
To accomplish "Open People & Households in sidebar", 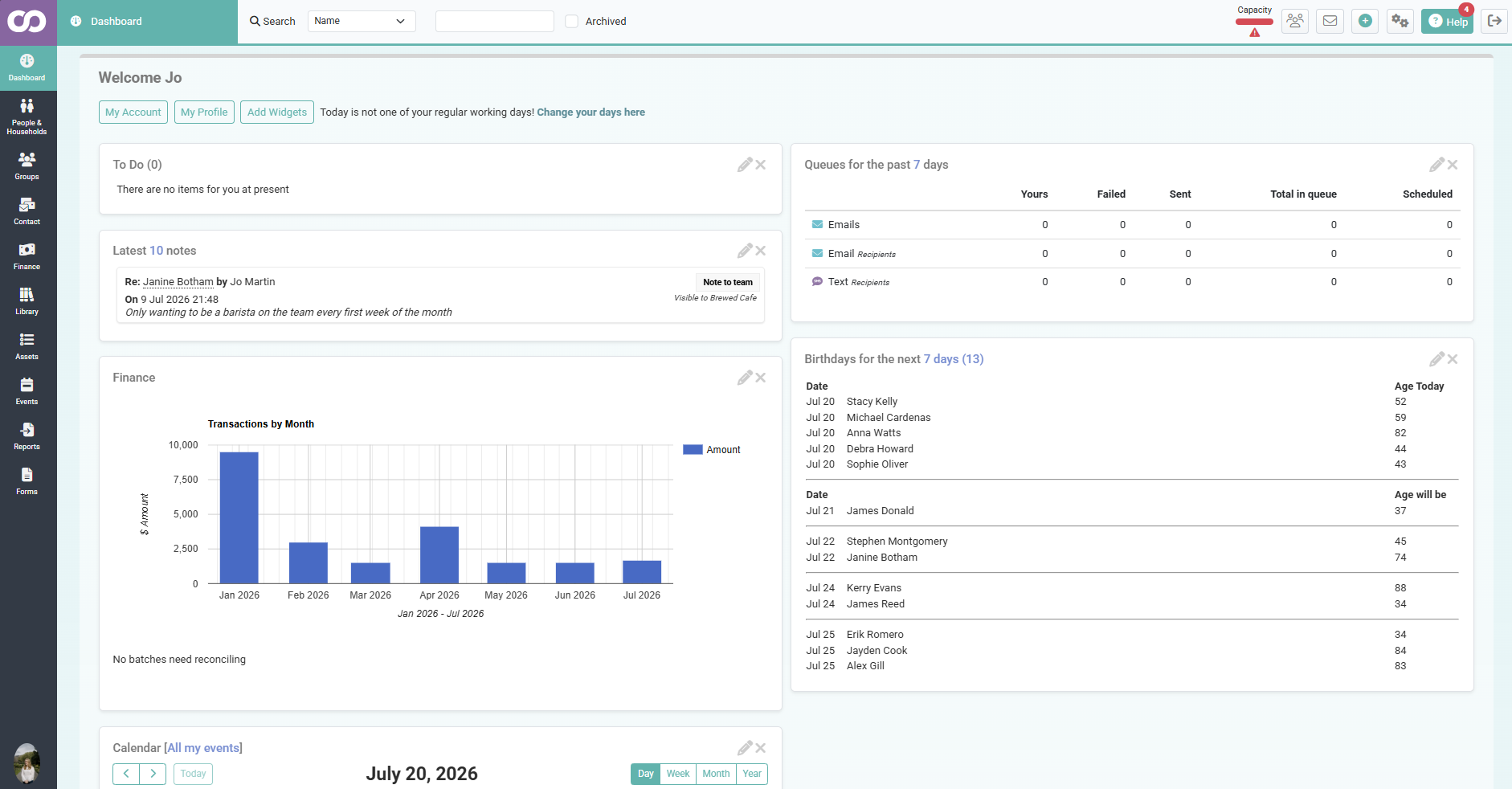I will coord(27,116).
